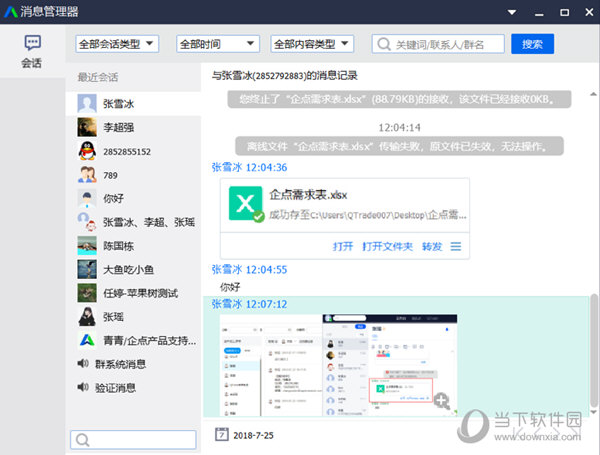The image size is (600, 455).
Task: Click 任婷-苹果树测试 avatar picture
Action: (87, 293)
